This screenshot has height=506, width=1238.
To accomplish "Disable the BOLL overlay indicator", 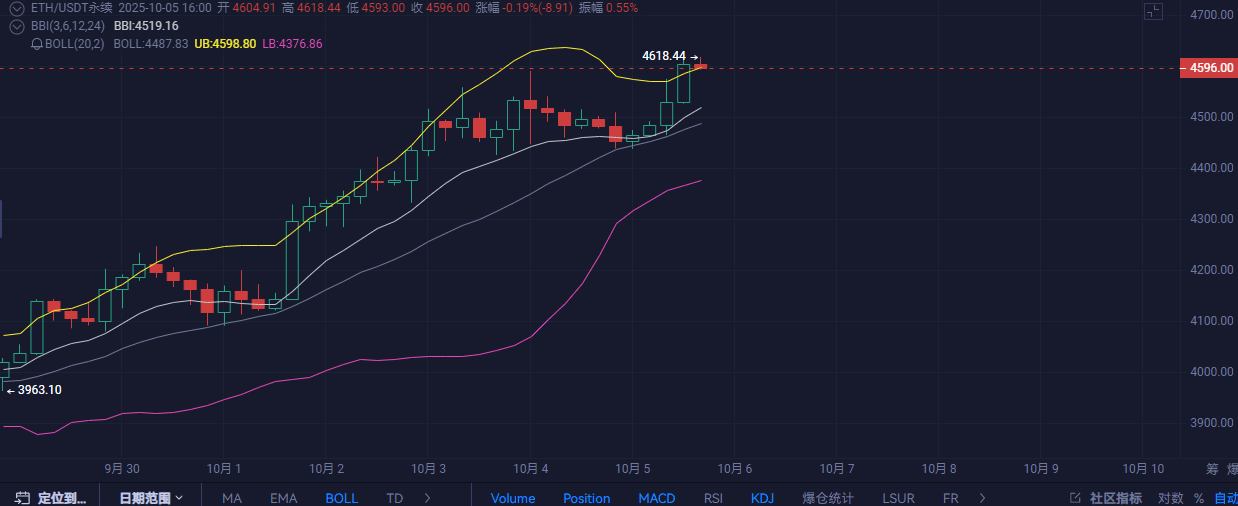I will (341, 498).
